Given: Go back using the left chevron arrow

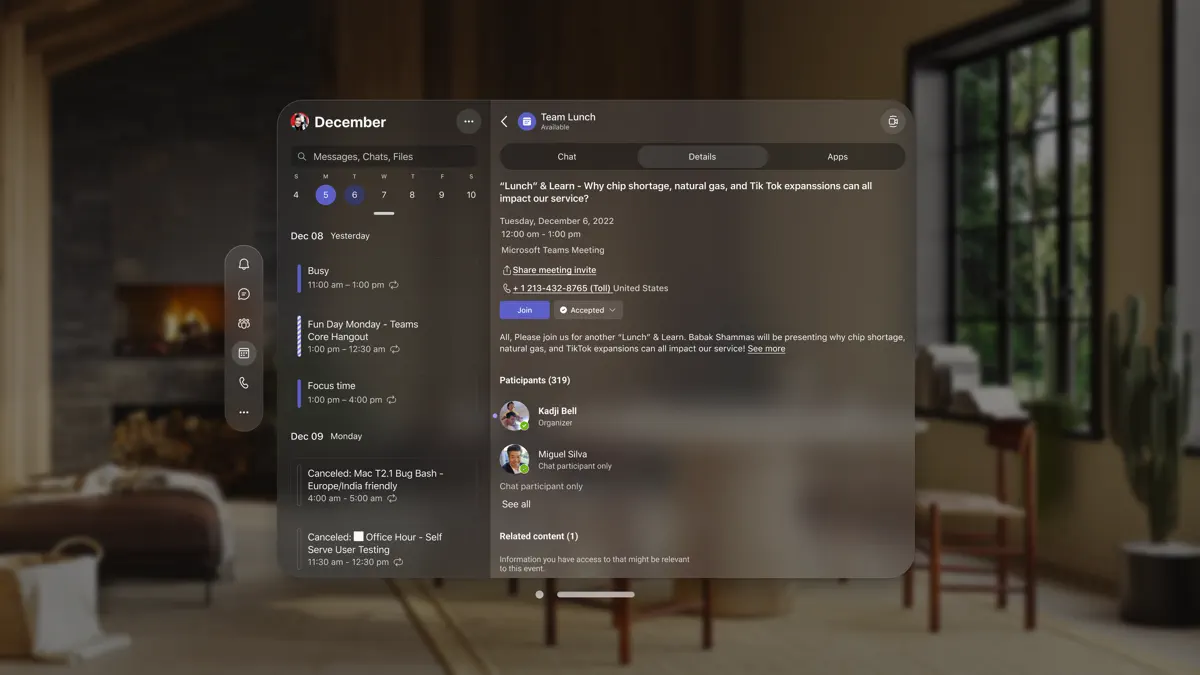Looking at the screenshot, I should pyautogui.click(x=504, y=120).
